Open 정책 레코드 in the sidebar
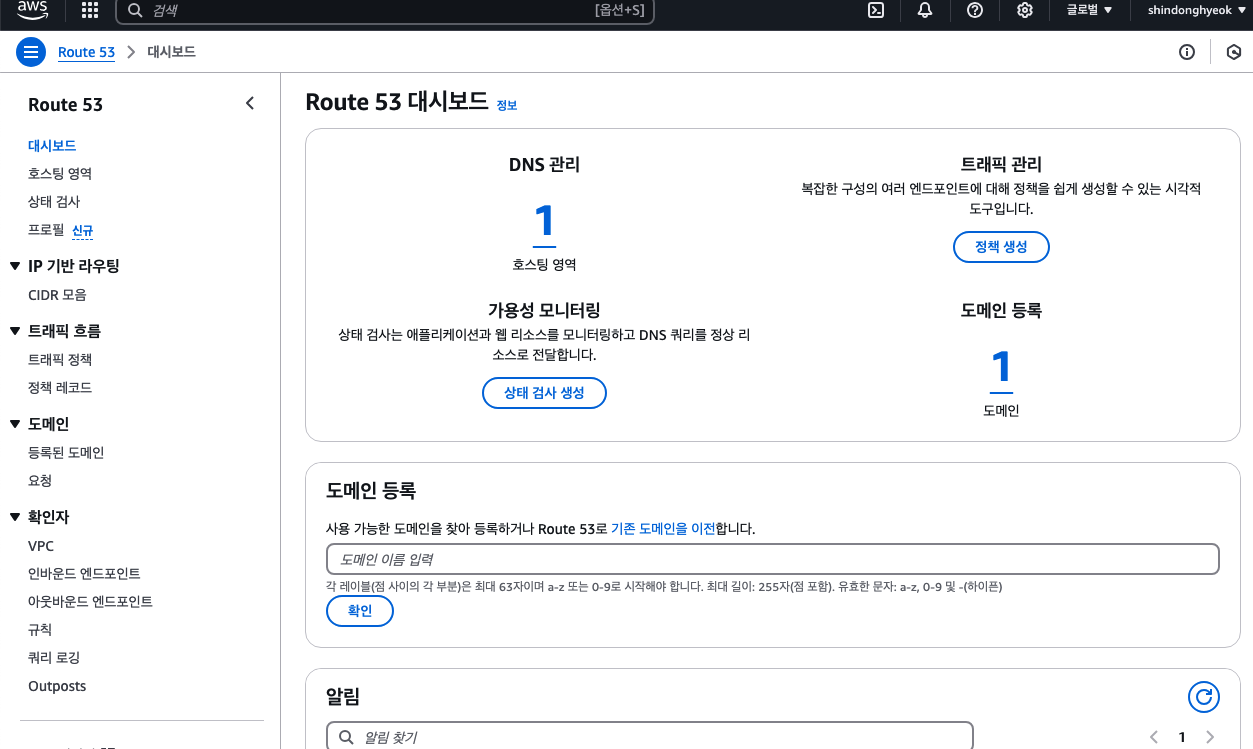Image resolution: width=1253 pixels, height=749 pixels. 60,388
